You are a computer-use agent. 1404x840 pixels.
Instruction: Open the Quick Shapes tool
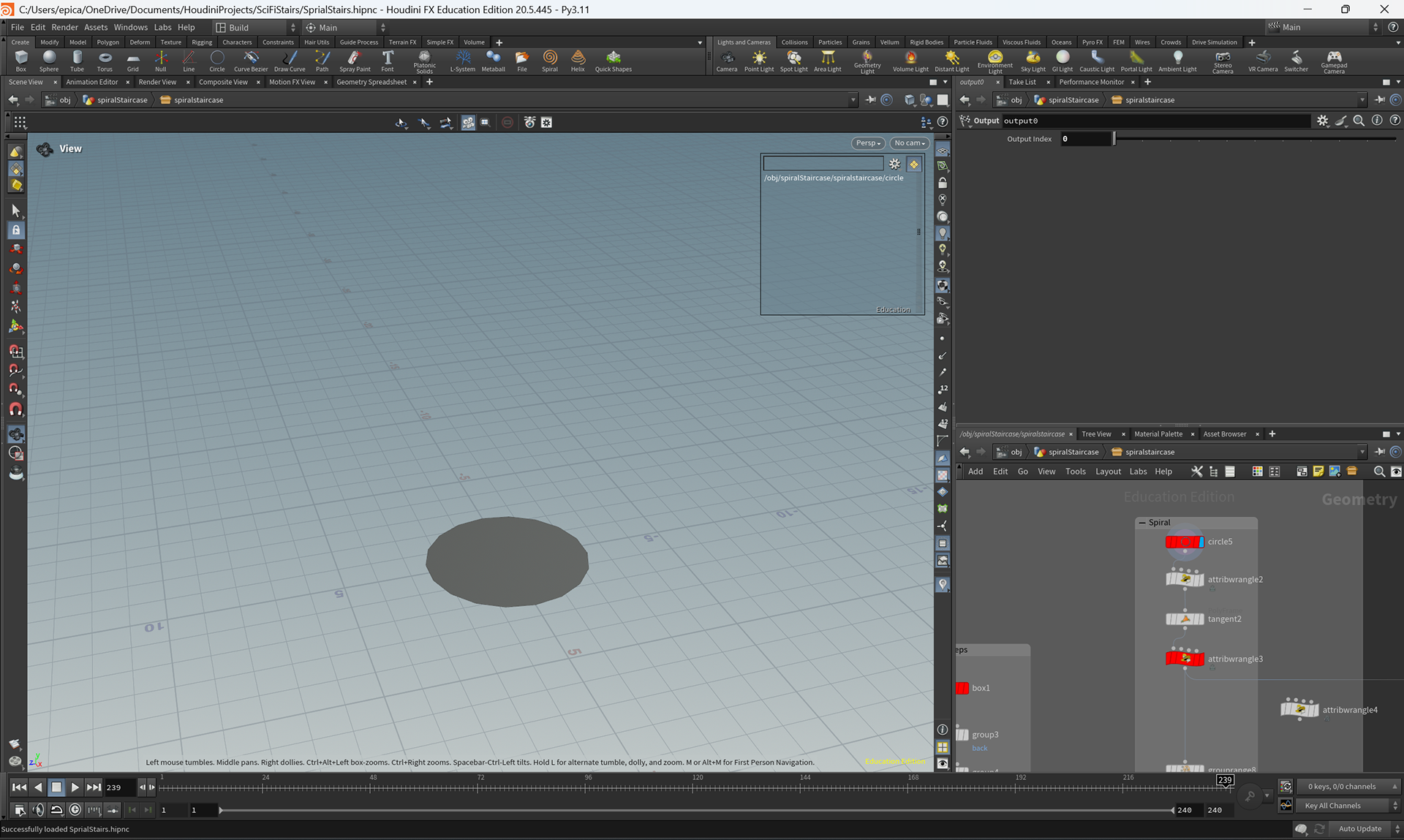[x=614, y=61]
